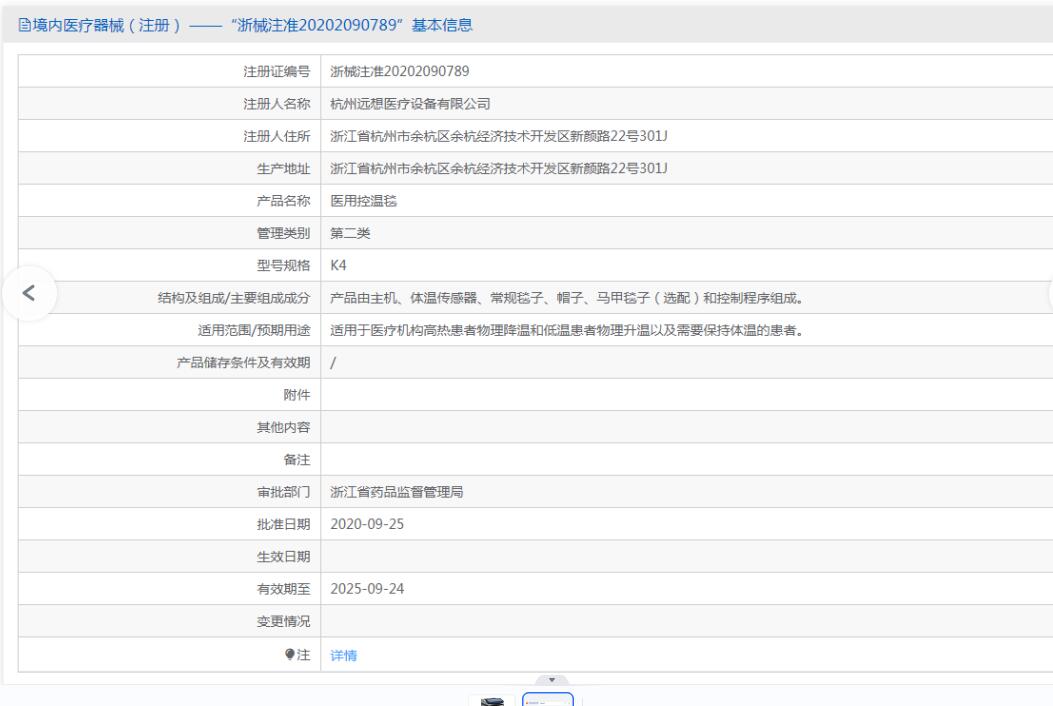
Task: Click the 生产地址 label
Action: point(283,169)
